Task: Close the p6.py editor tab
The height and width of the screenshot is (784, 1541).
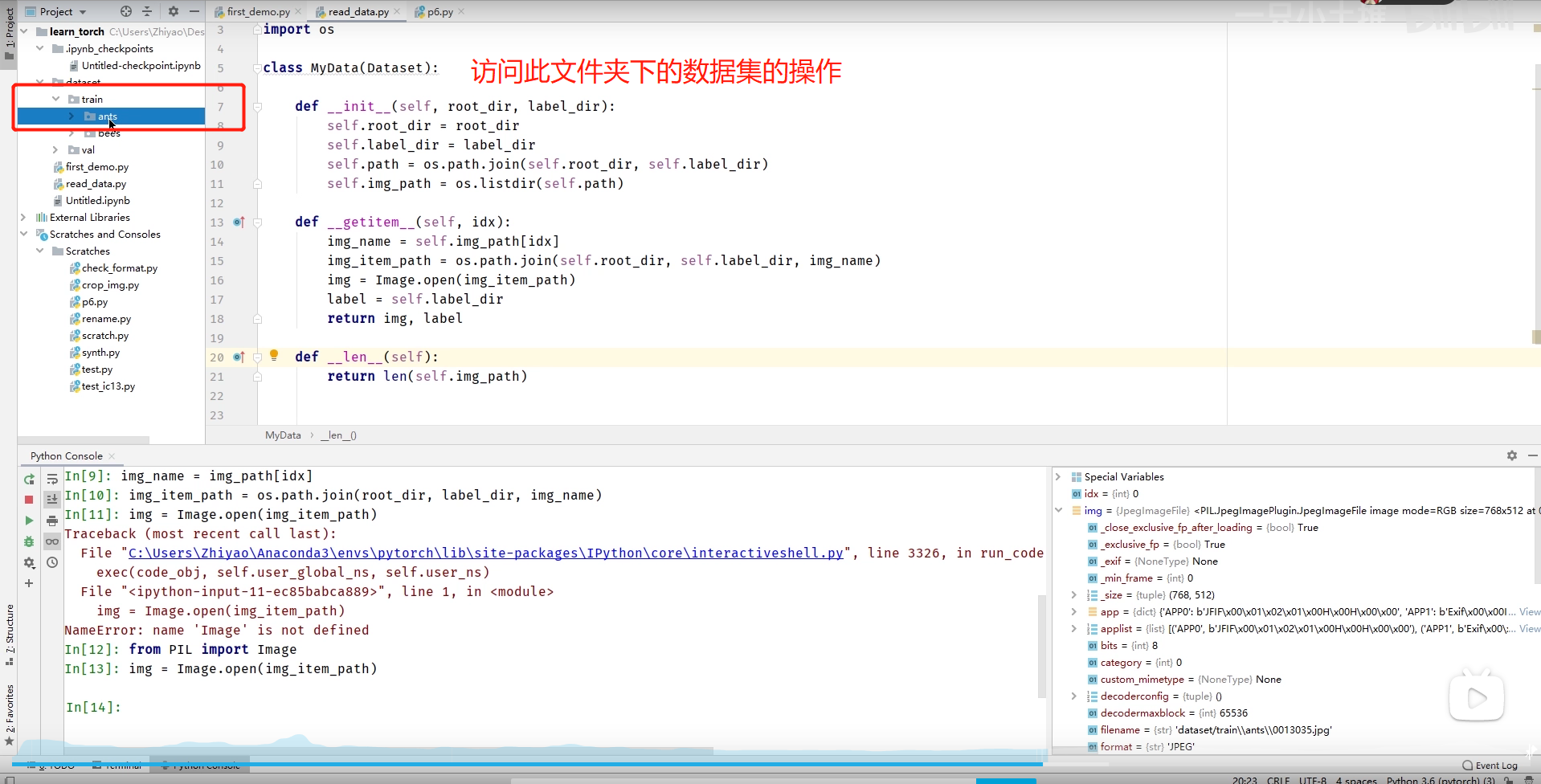Action: (461, 11)
